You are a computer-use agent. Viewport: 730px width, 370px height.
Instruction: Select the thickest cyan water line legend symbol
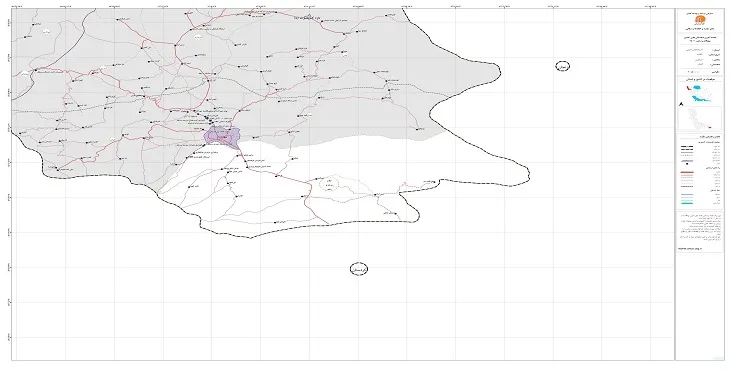pyautogui.click(x=687, y=203)
